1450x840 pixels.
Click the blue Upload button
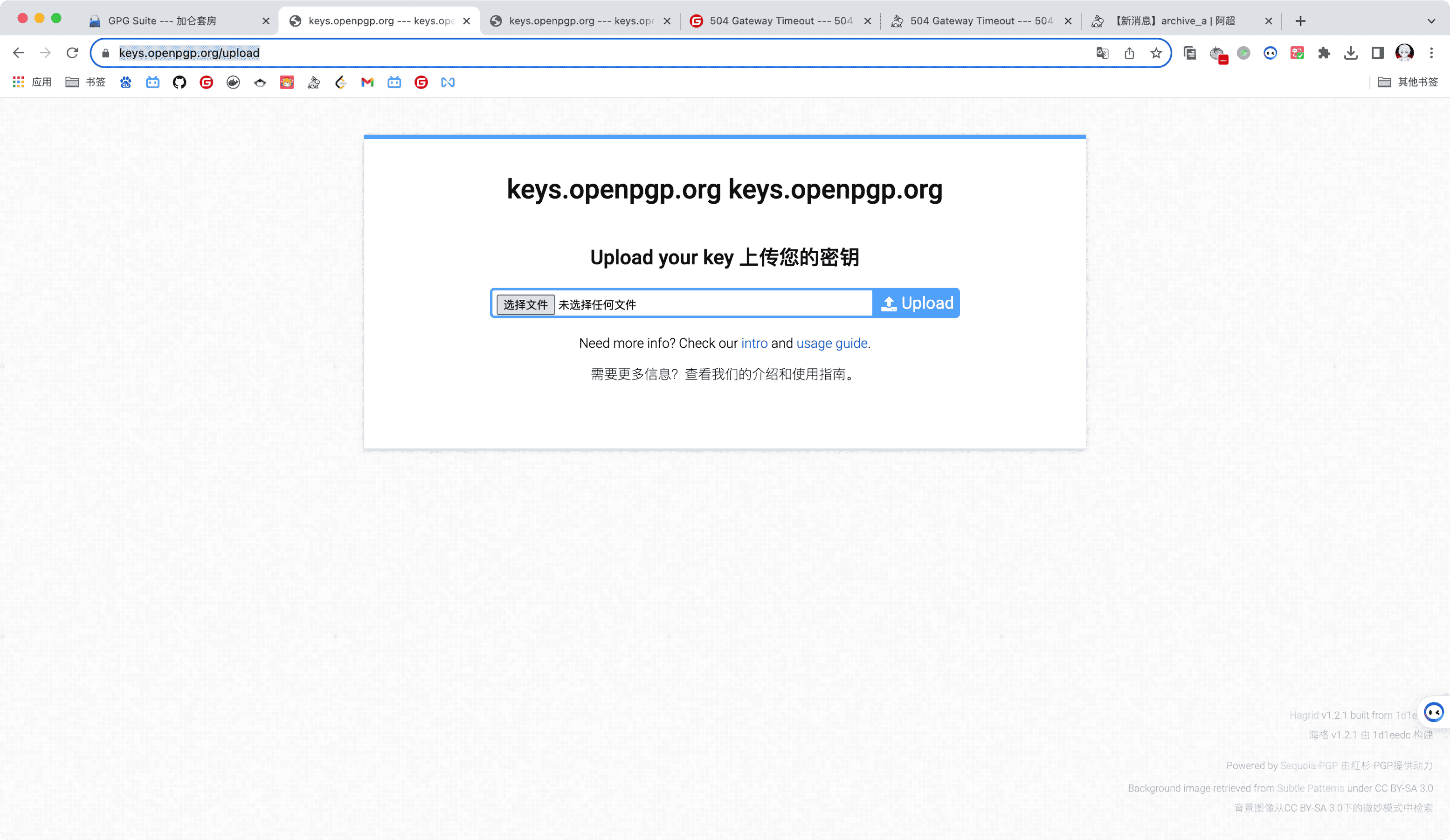click(916, 303)
